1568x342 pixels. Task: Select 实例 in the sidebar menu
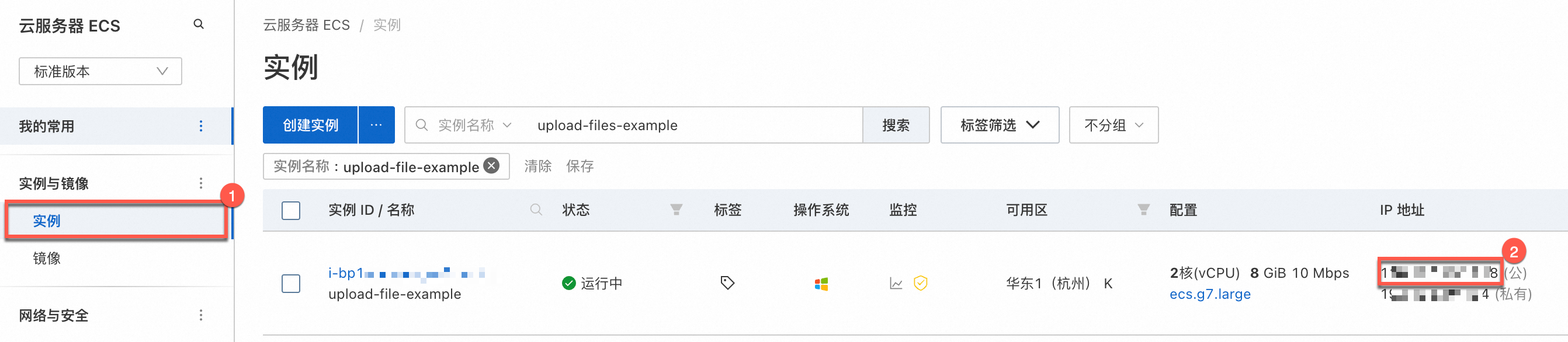point(47,221)
